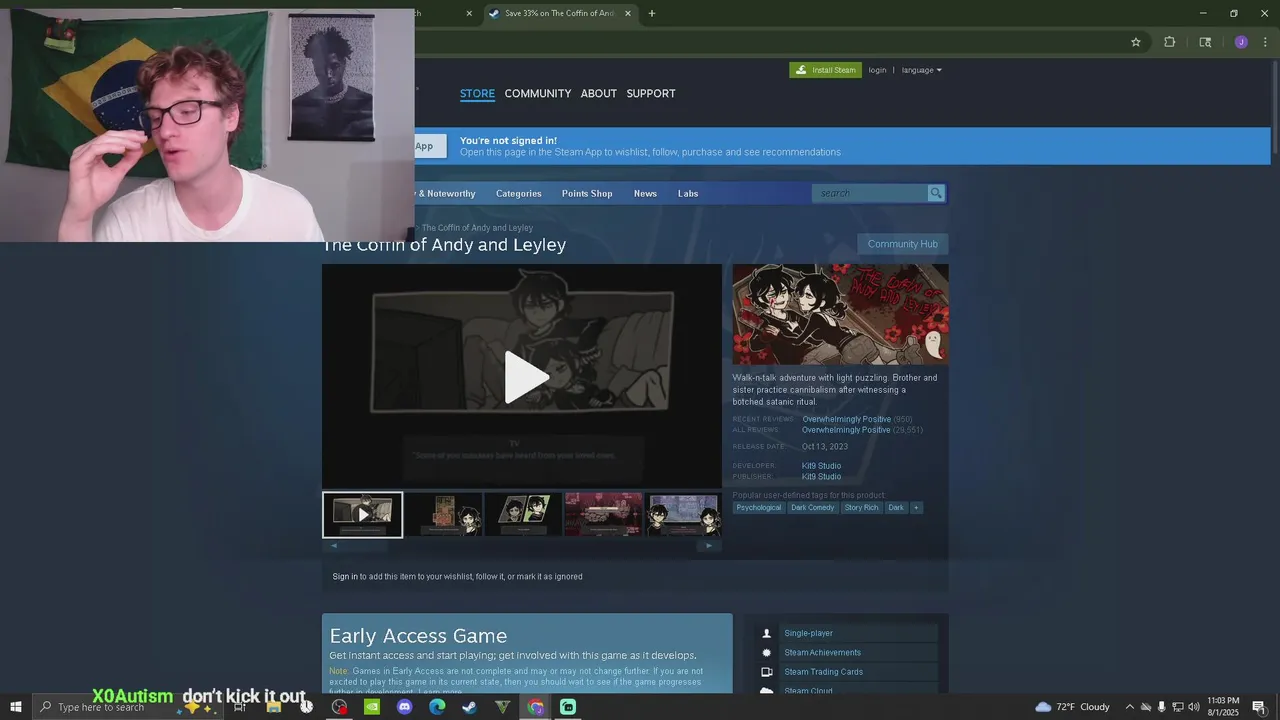The width and height of the screenshot is (1280, 720).
Task: Move thumbnail strip right with arrow
Action: (x=709, y=546)
